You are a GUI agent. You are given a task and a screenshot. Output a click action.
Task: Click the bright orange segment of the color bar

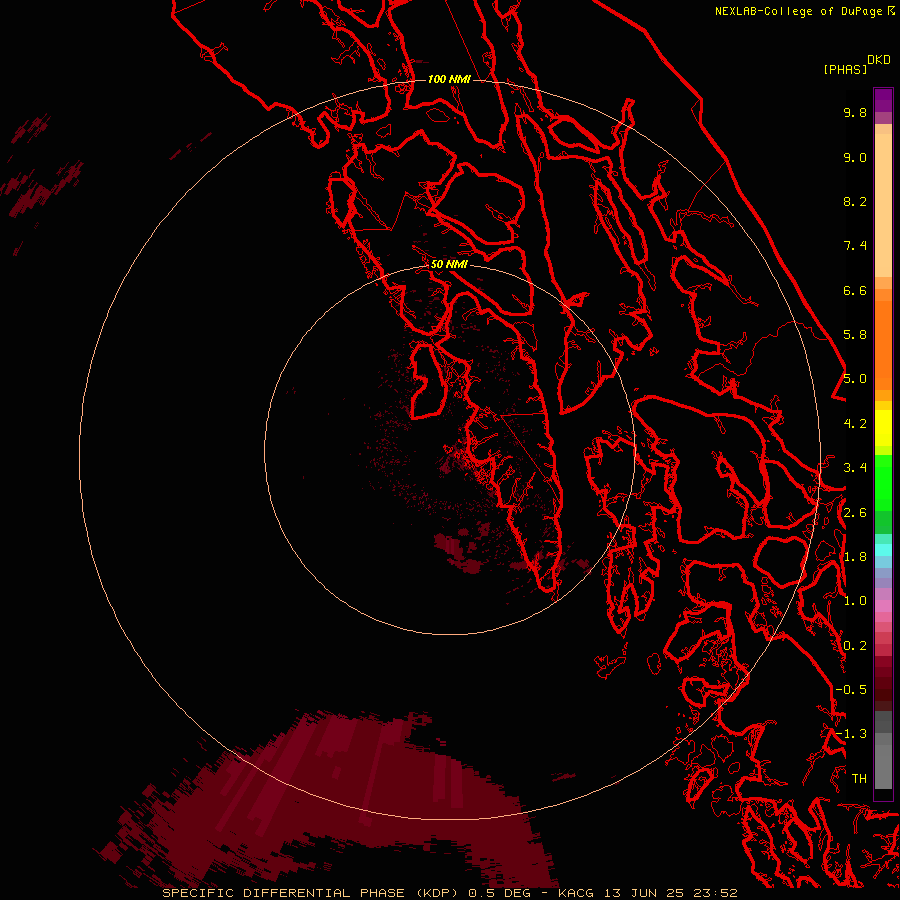883,344
